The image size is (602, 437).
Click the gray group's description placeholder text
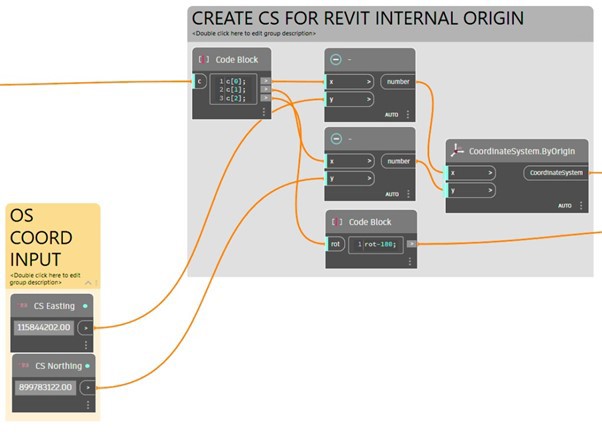coord(254,33)
